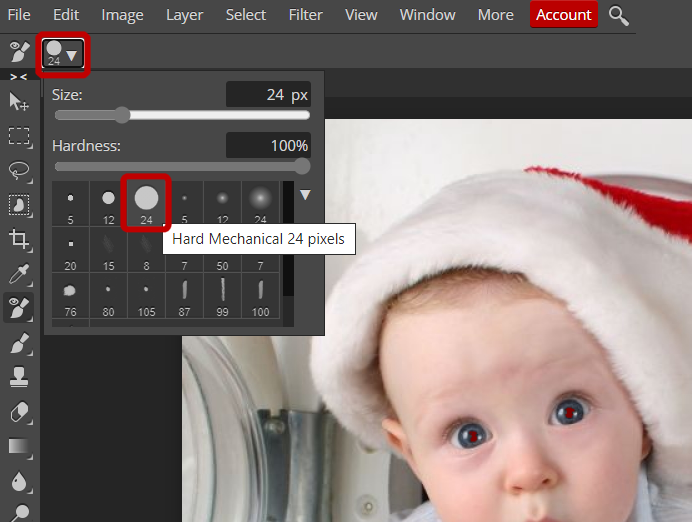
Task: Choose the Hard Mechanical 24 brush preset
Action: tap(147, 204)
